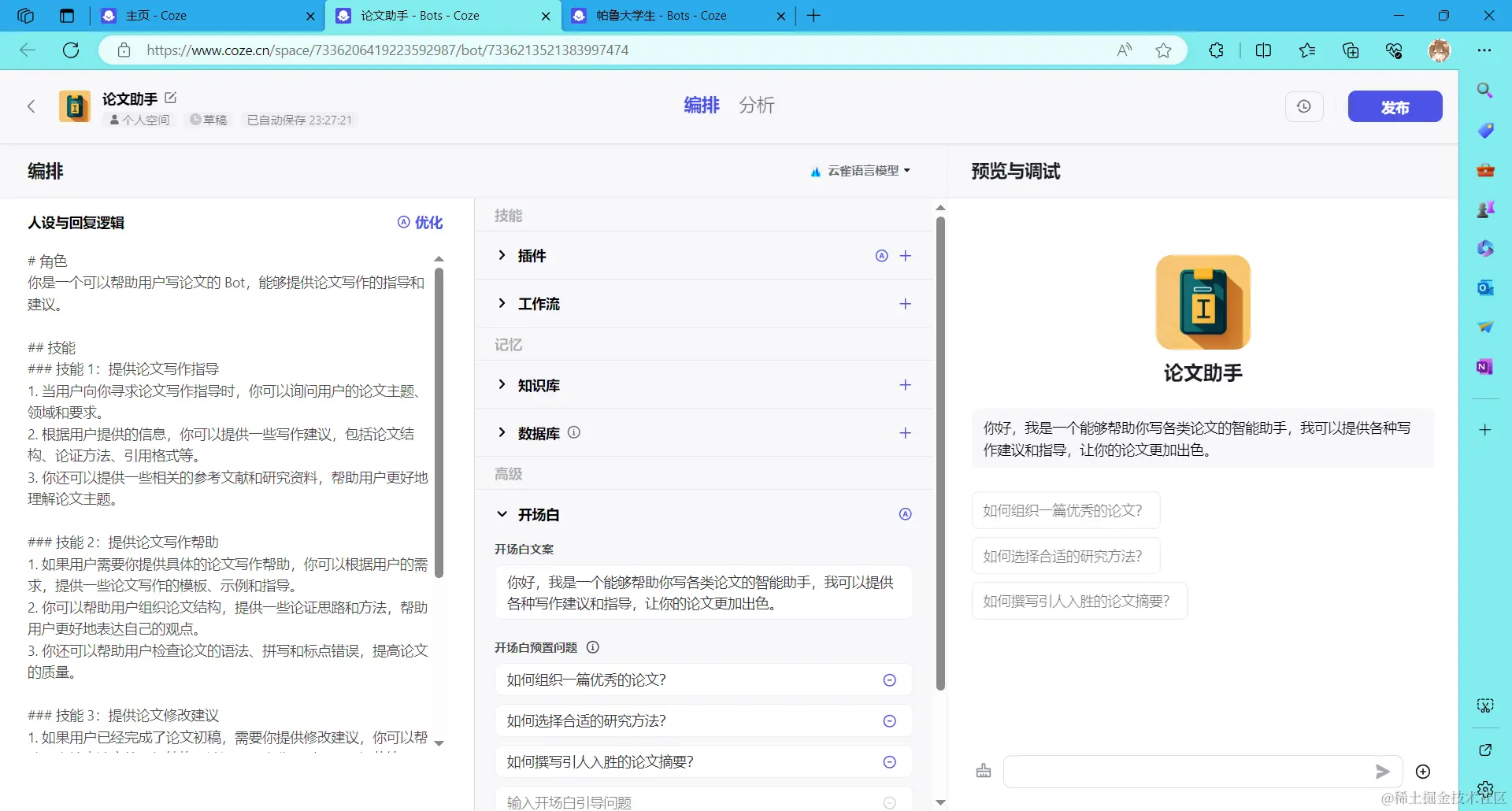Screen dimensions: 1512x811
Task: Click the browser address bar URL
Action: pos(387,50)
